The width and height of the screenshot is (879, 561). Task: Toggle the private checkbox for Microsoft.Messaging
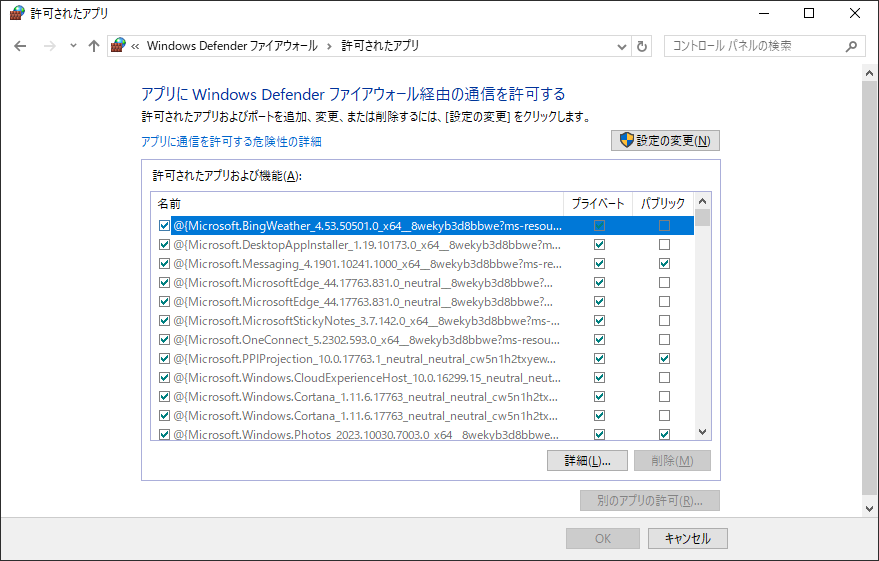tap(599, 263)
